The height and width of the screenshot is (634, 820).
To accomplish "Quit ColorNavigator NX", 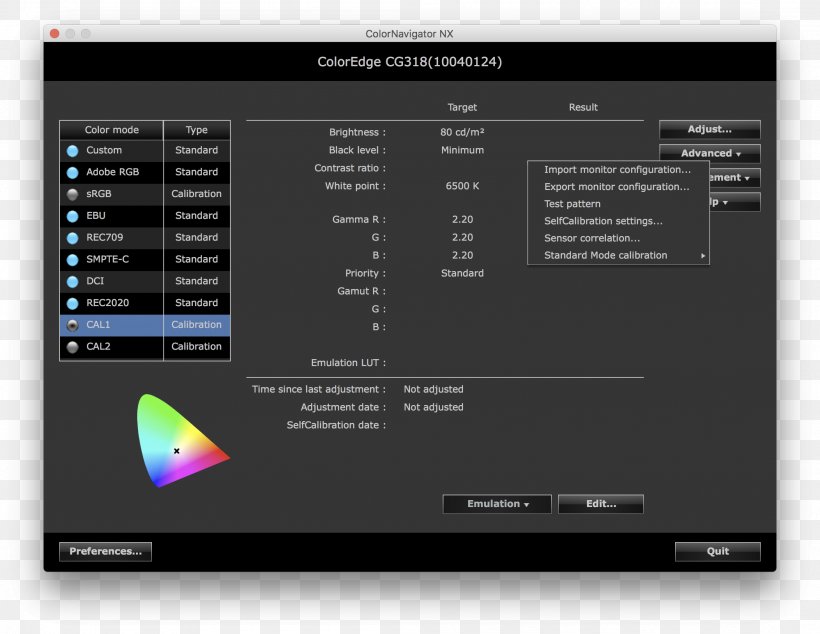I will tap(718, 551).
